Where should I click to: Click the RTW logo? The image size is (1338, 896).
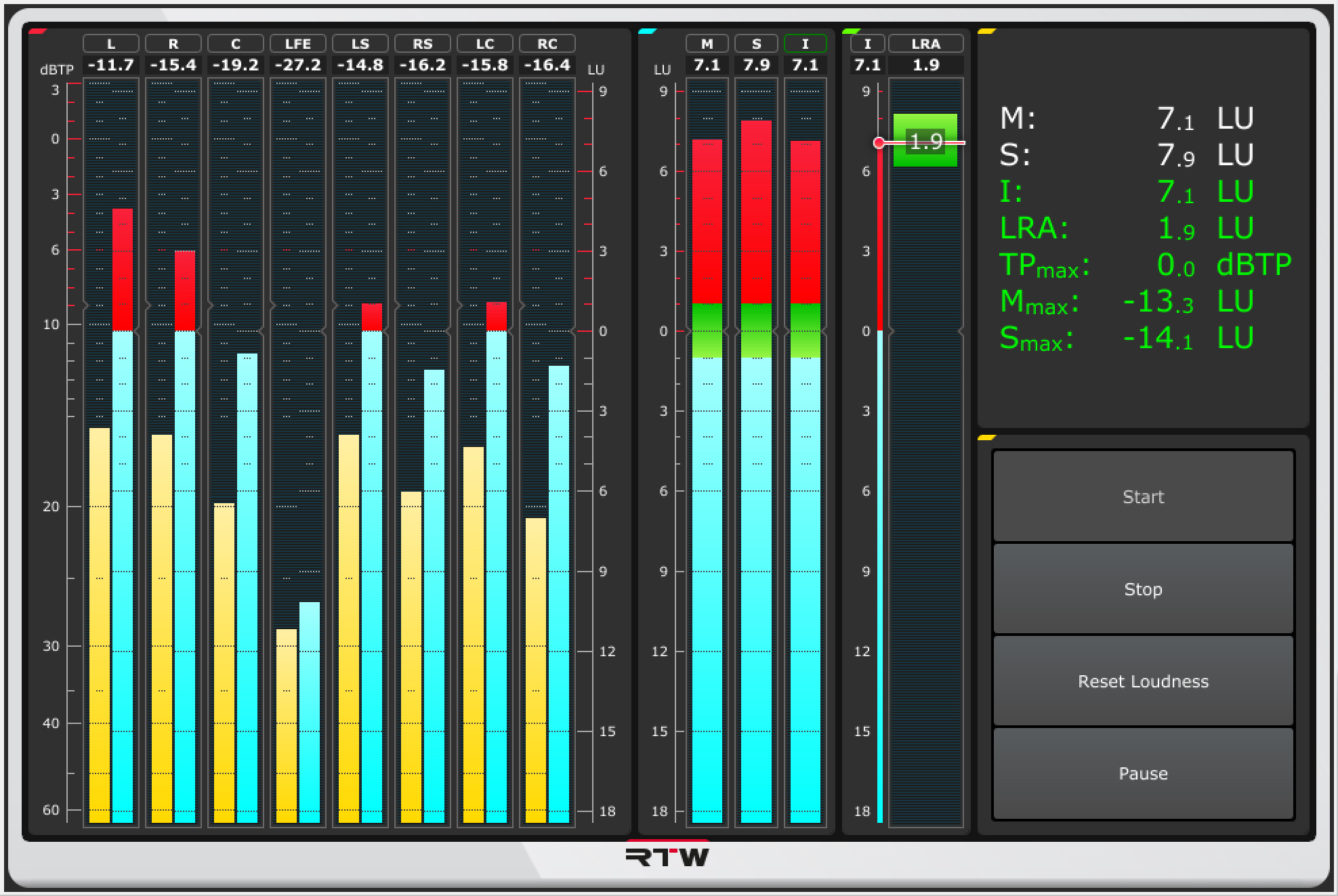(667, 857)
